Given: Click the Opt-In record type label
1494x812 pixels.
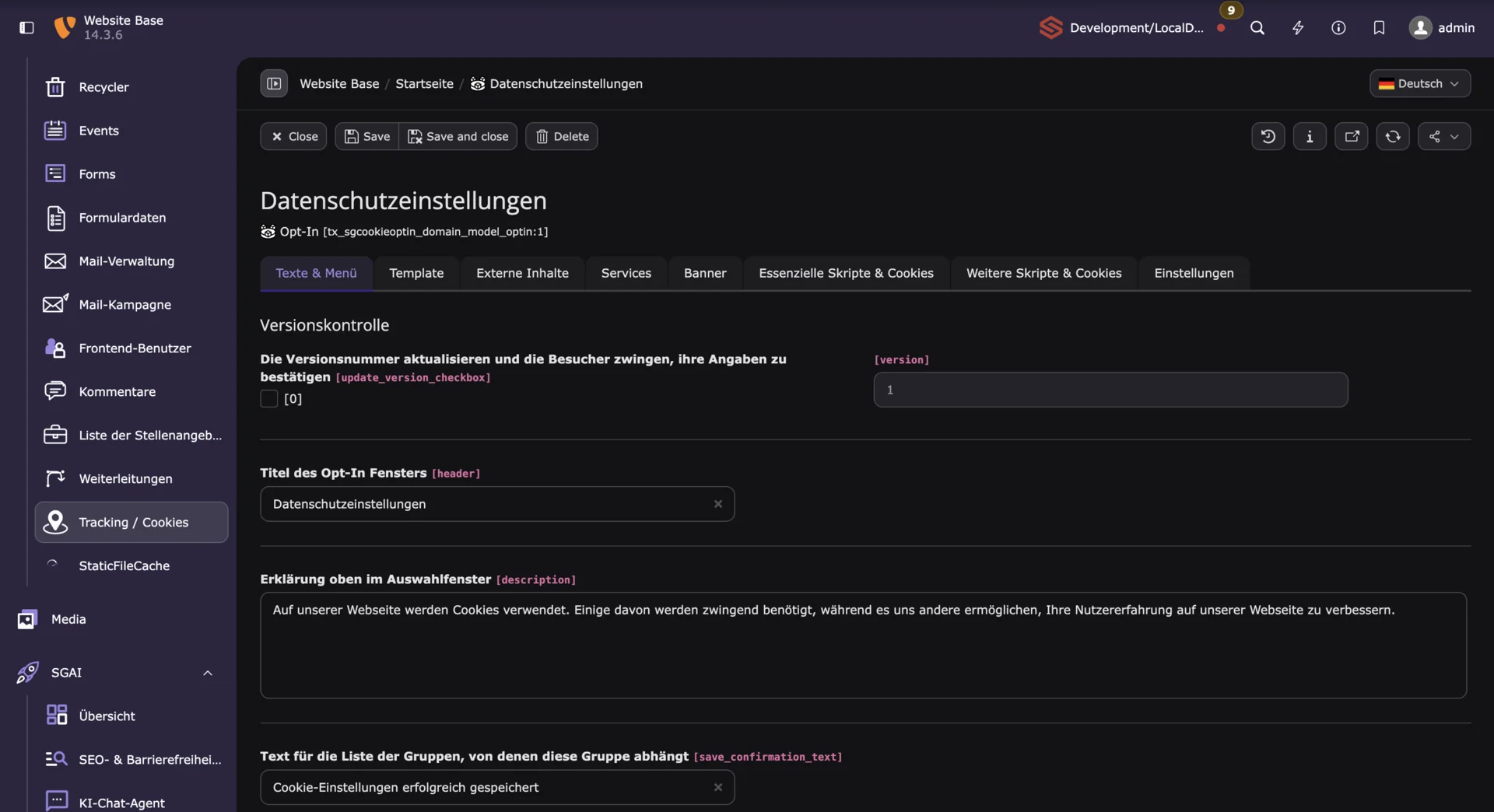Looking at the screenshot, I should [300, 232].
